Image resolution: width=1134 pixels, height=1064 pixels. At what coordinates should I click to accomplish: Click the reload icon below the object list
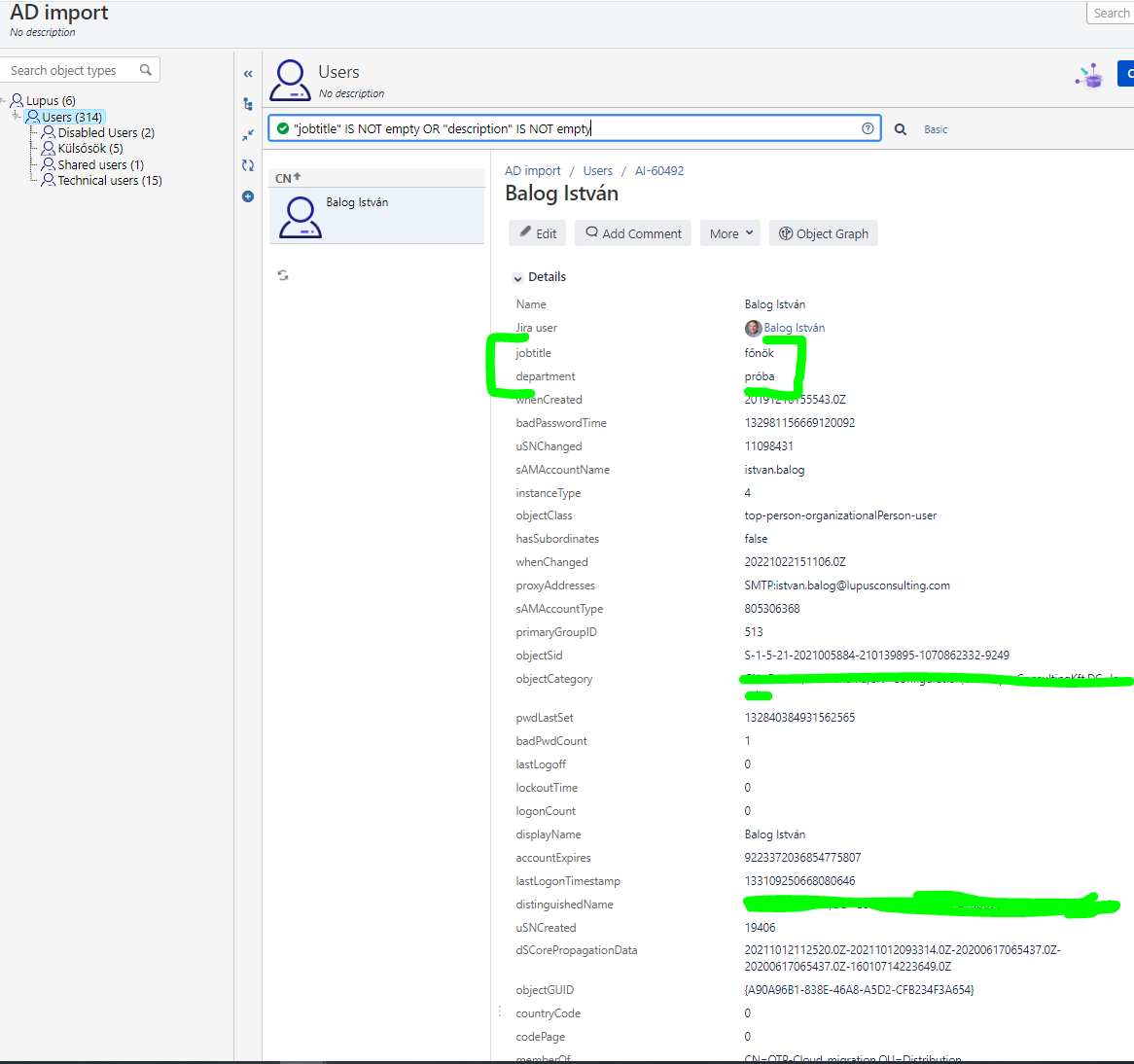[283, 275]
